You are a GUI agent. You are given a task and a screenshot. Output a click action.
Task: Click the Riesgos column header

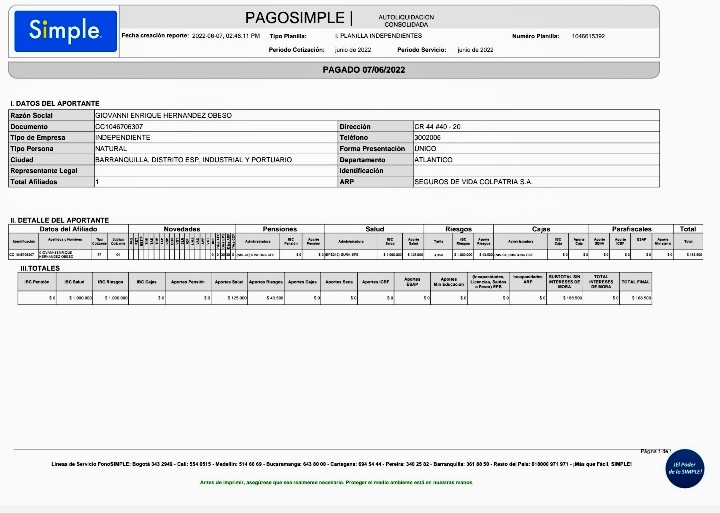coord(458,229)
